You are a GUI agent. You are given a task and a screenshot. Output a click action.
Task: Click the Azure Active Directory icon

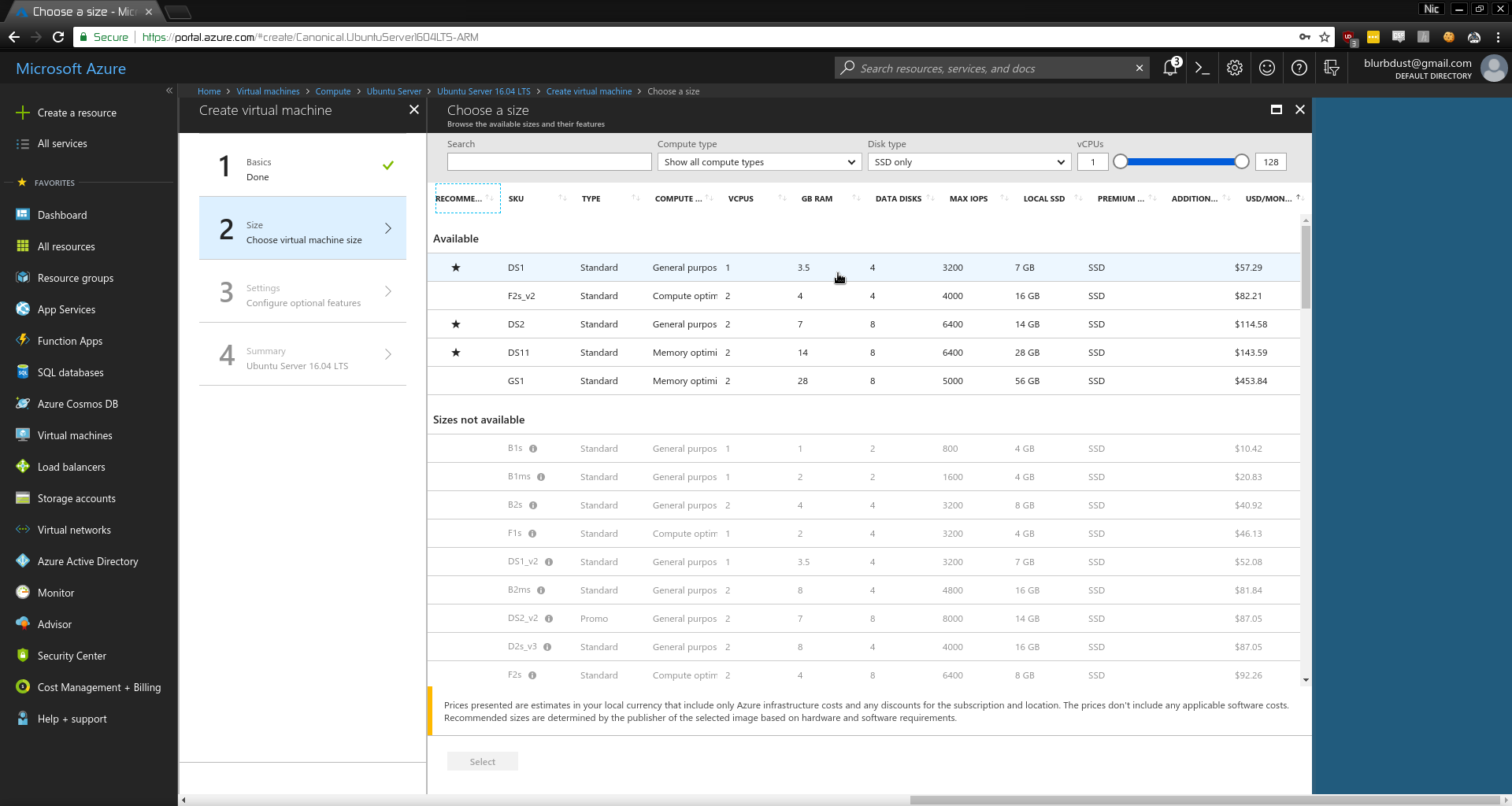point(23,561)
